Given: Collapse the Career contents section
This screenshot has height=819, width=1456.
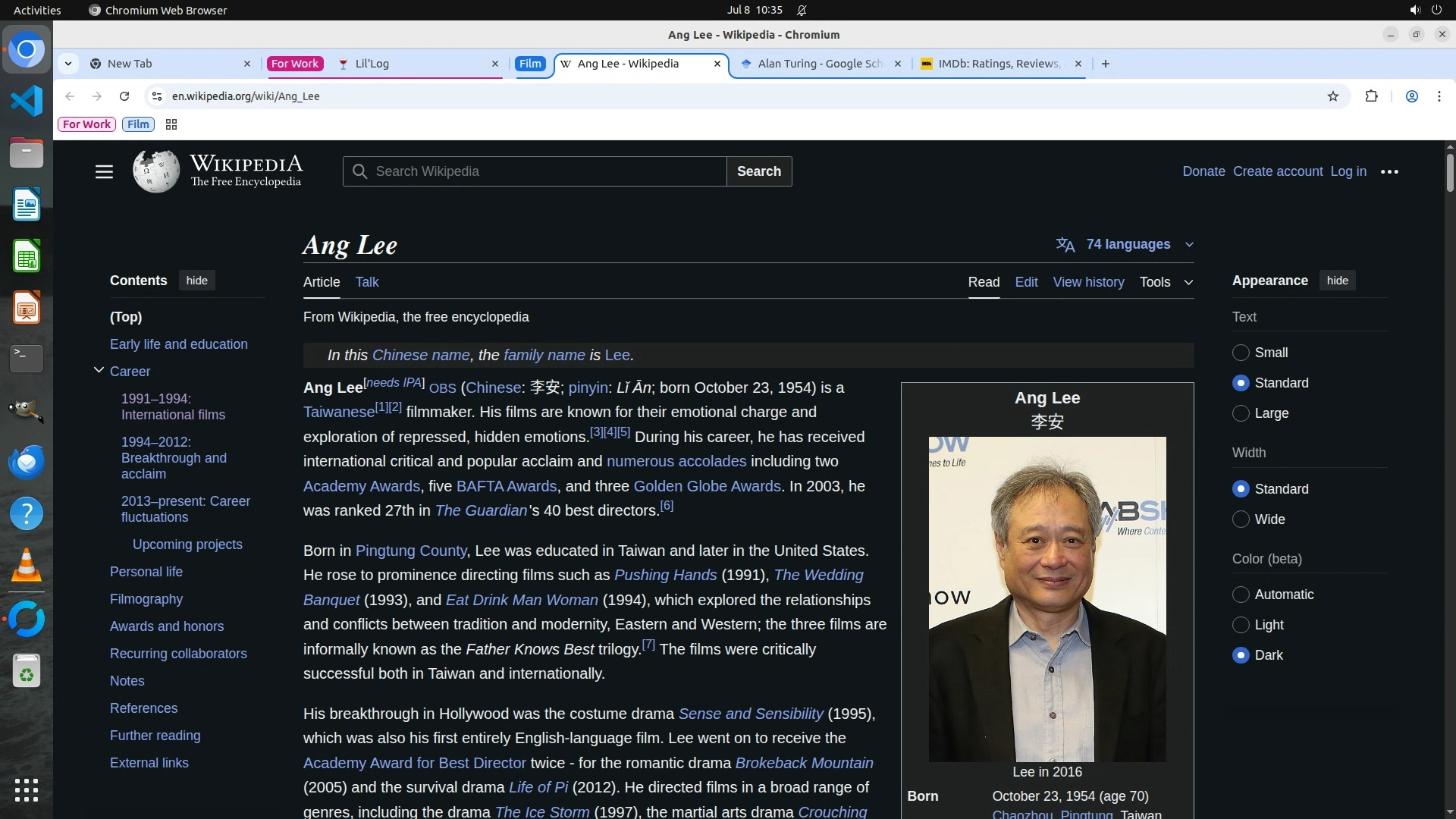Looking at the screenshot, I should [99, 370].
